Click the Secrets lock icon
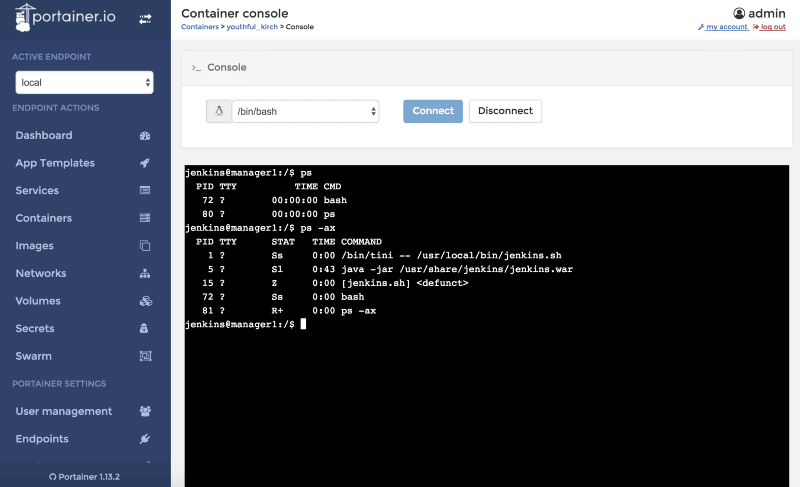The height and width of the screenshot is (487, 800). pos(145,329)
